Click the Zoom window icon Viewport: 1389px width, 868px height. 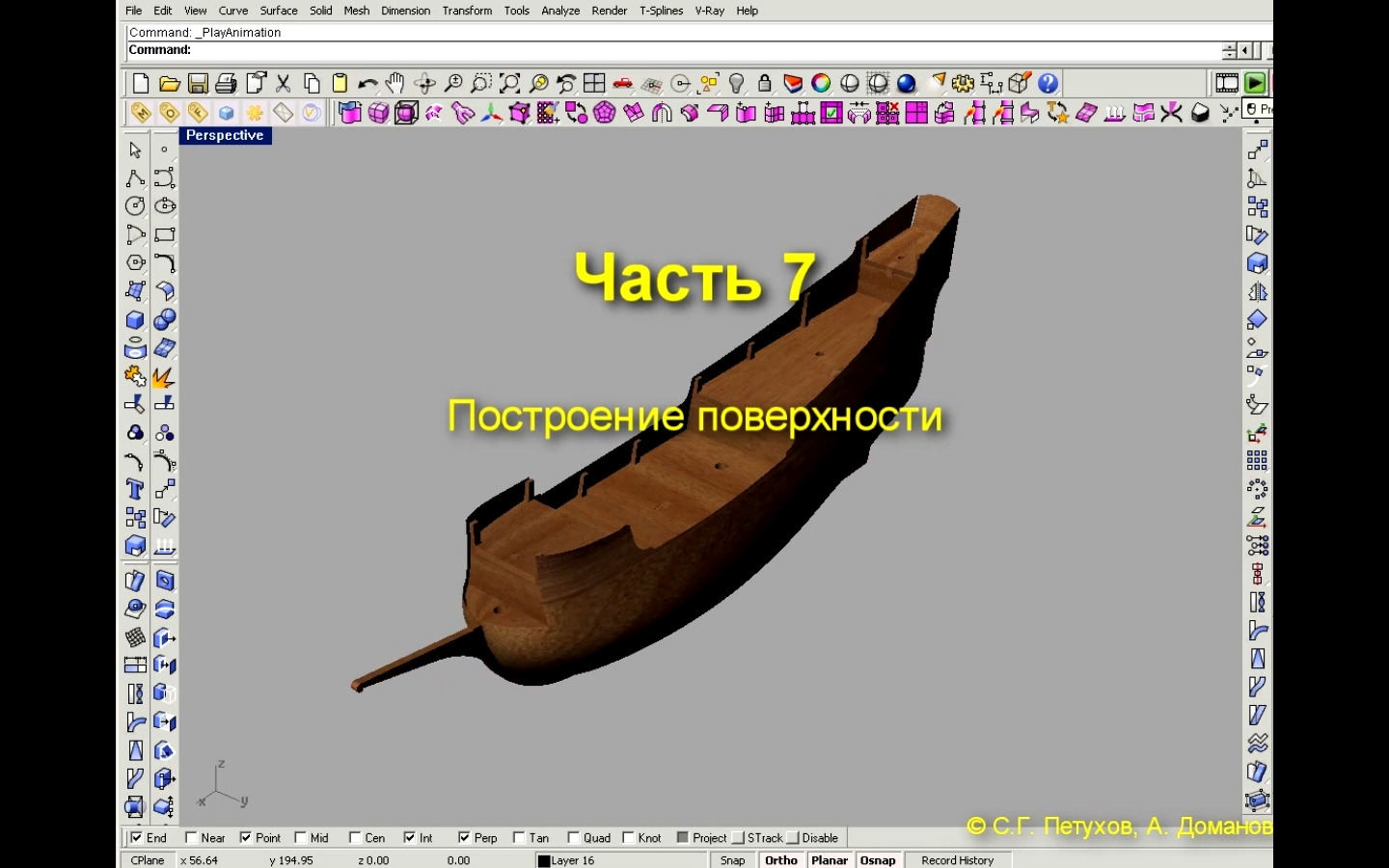click(481, 84)
